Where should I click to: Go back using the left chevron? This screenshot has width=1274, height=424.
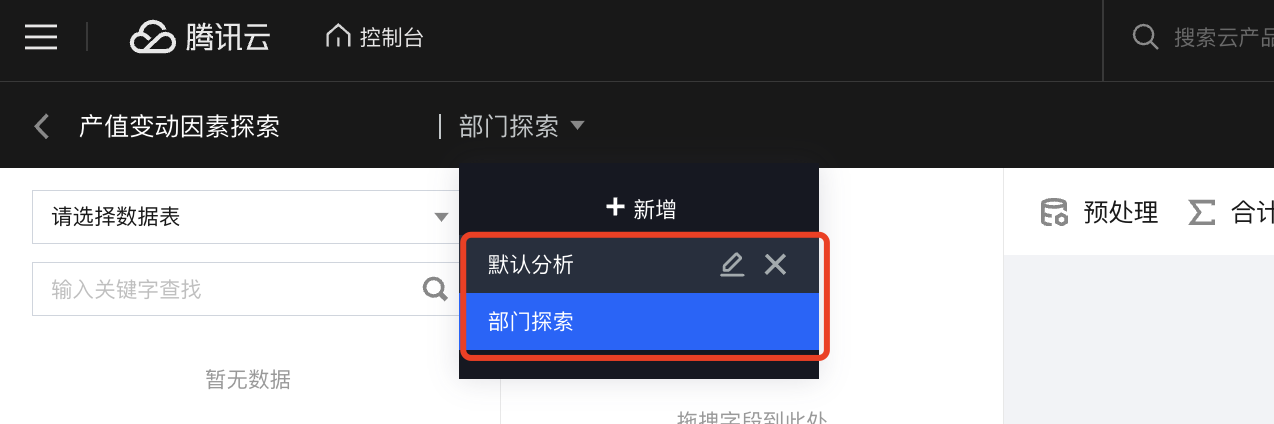coord(41,126)
